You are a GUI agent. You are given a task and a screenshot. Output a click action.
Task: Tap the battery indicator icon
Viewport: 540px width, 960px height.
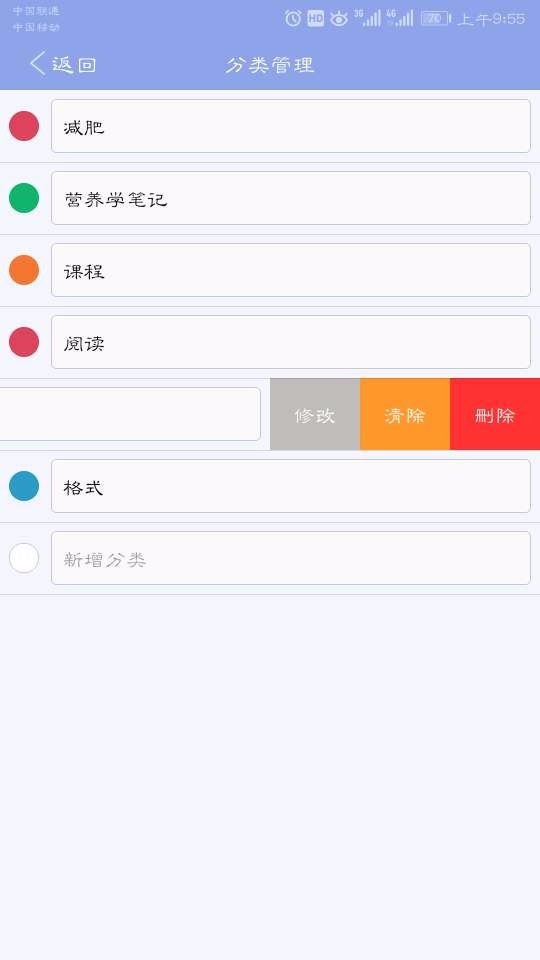tap(435, 18)
